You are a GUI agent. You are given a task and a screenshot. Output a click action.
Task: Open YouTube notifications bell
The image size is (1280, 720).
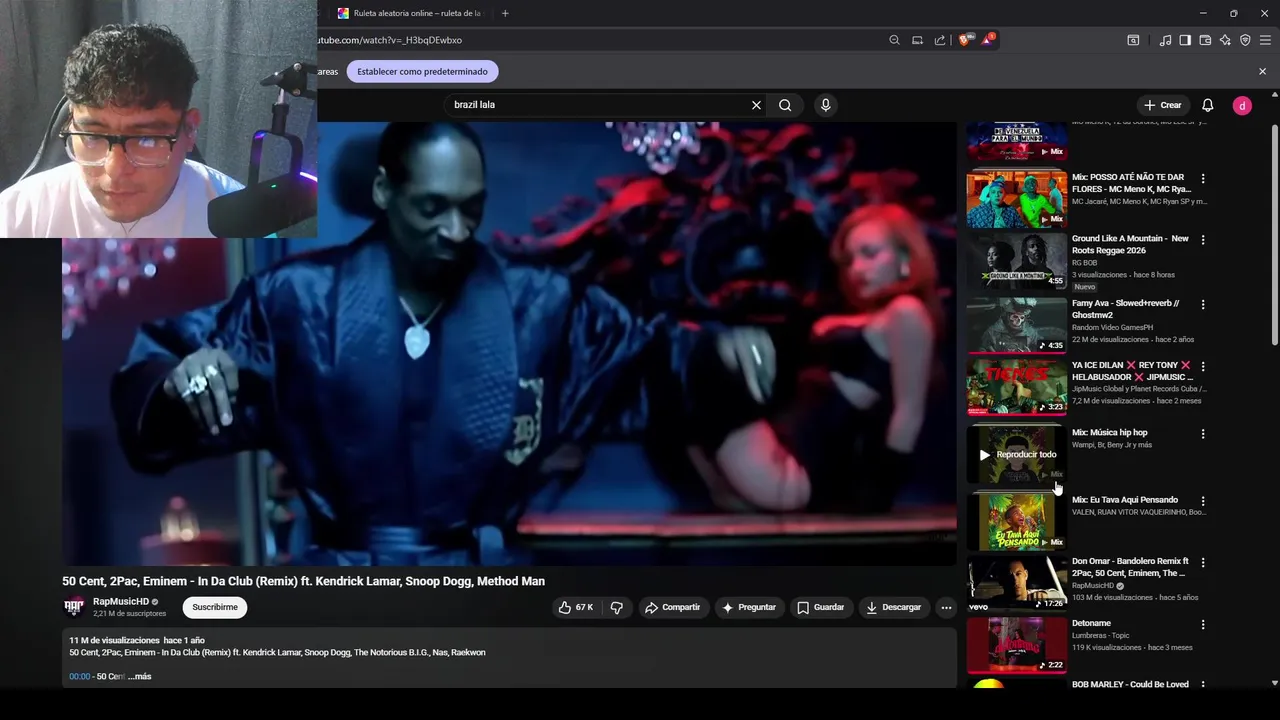[1207, 105]
